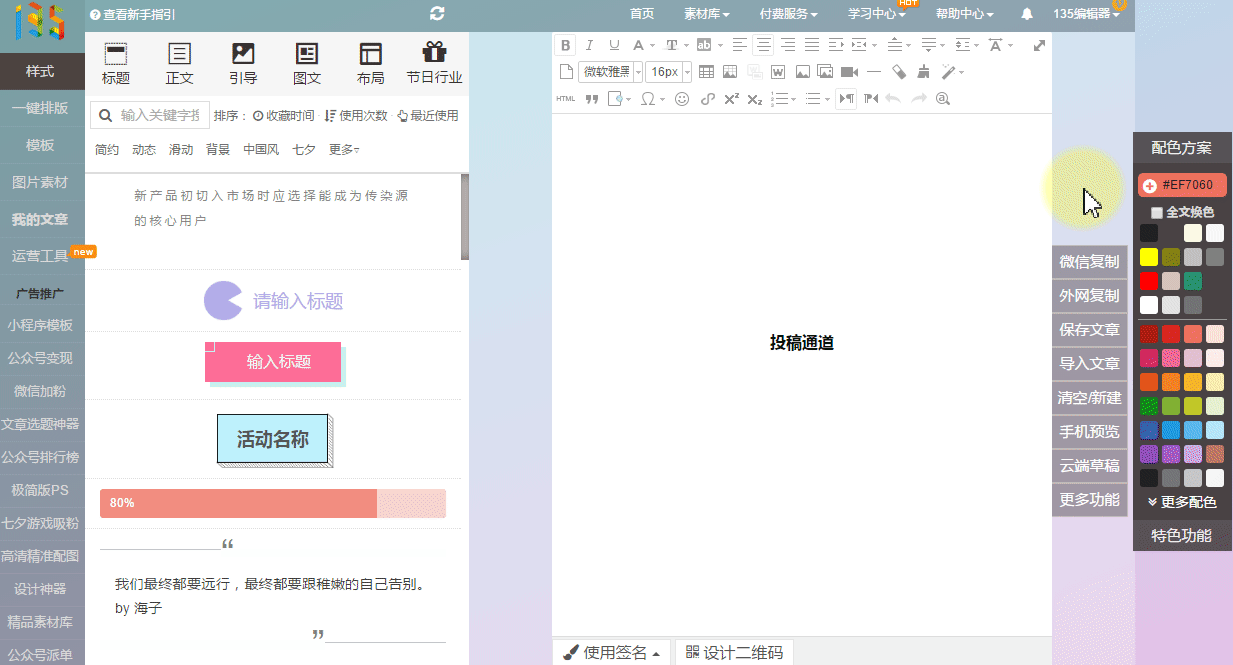
Task: Select the bright yellow color swatch
Action: pos(1149,257)
